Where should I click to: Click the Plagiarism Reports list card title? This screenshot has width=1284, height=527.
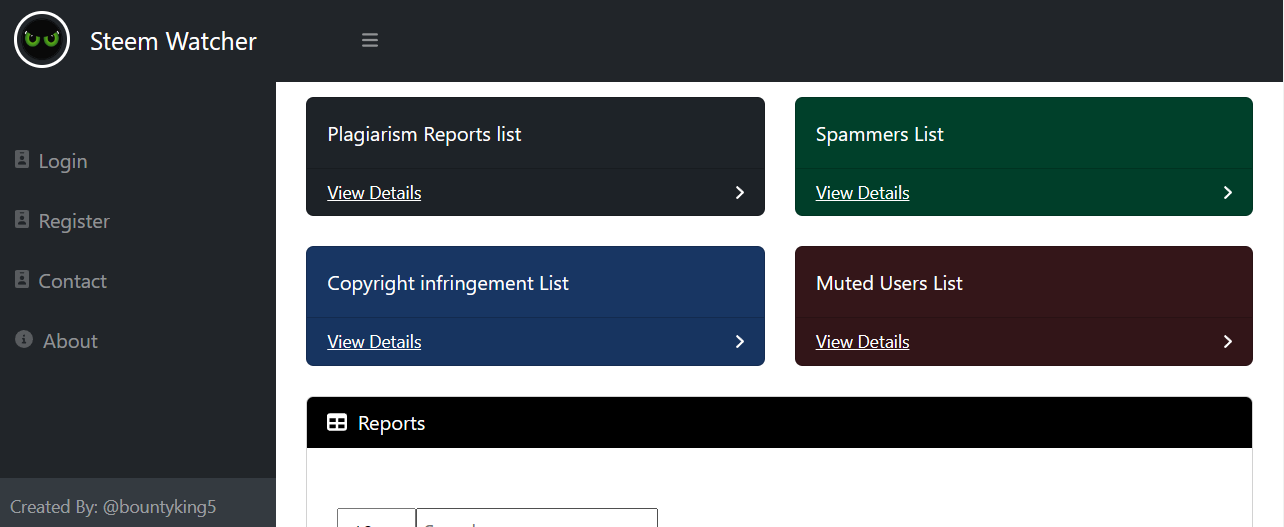424,134
